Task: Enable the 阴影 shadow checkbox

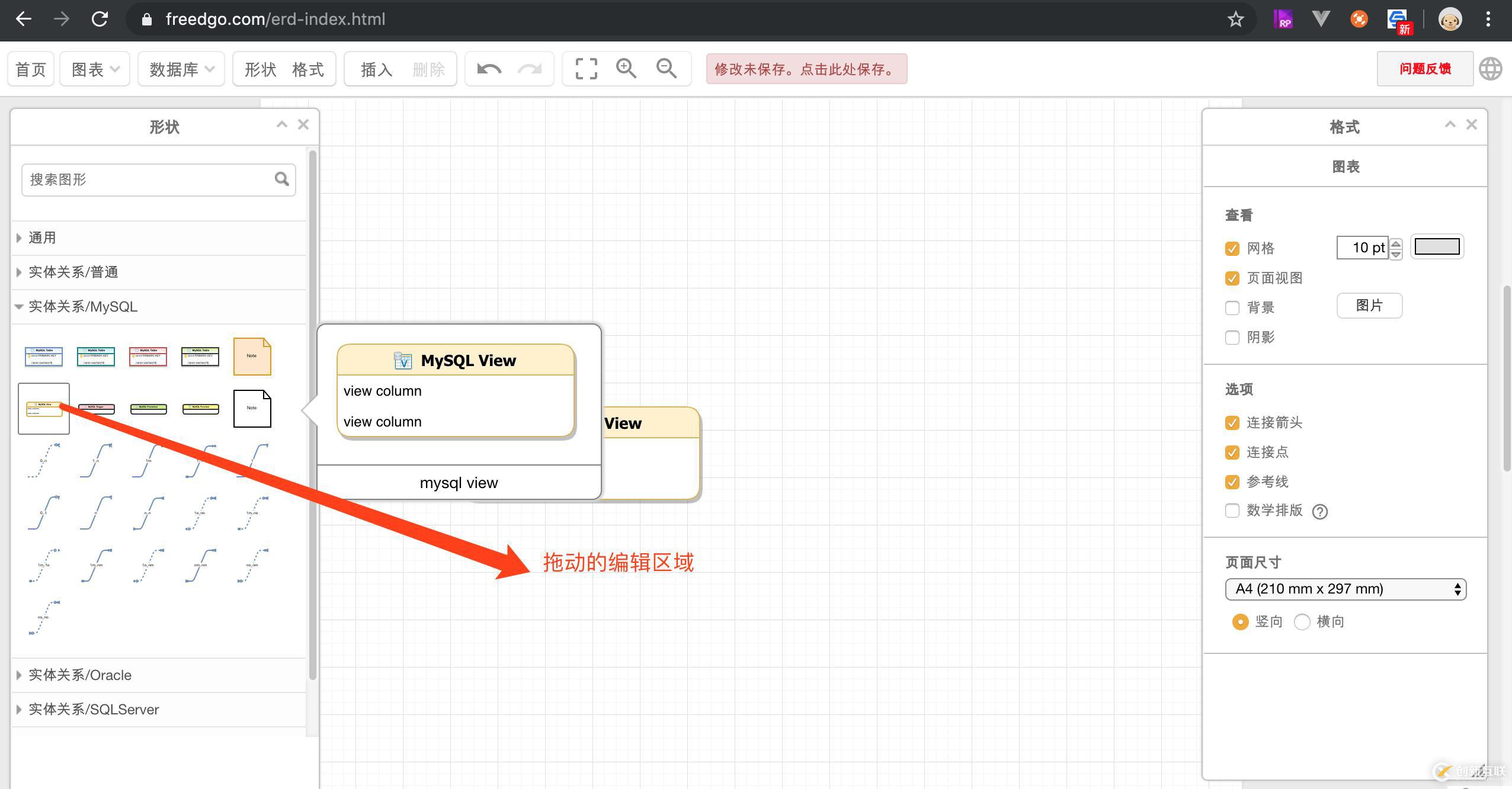Action: tap(1232, 338)
